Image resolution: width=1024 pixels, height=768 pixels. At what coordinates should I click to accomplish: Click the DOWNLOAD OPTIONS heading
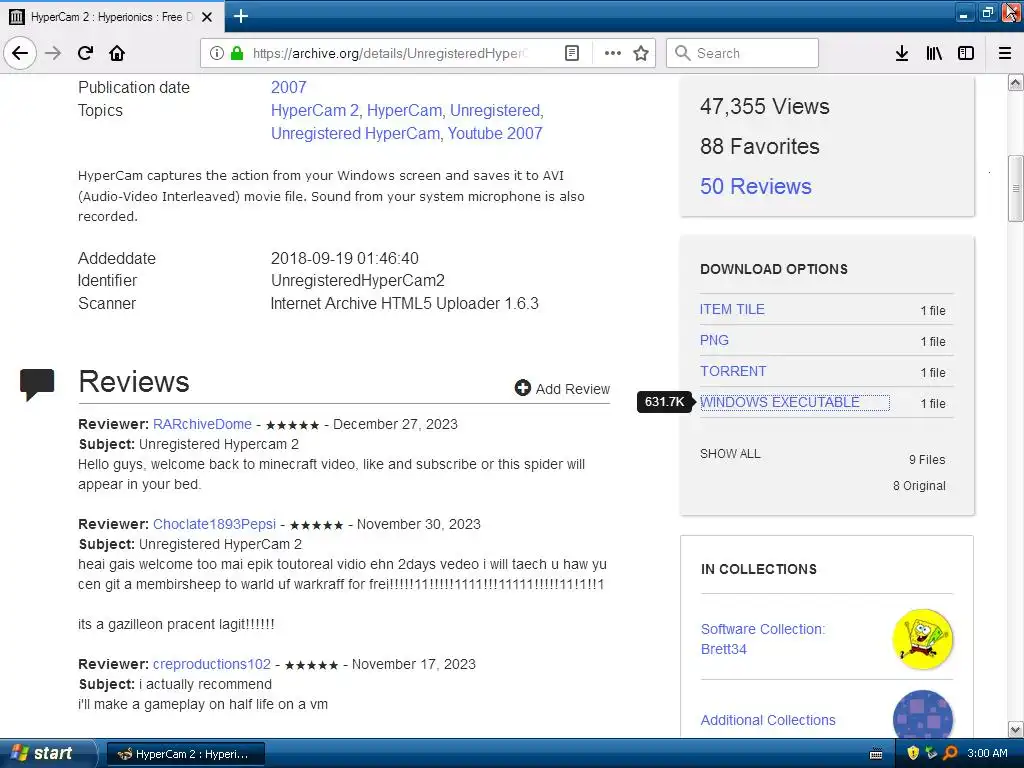774,269
